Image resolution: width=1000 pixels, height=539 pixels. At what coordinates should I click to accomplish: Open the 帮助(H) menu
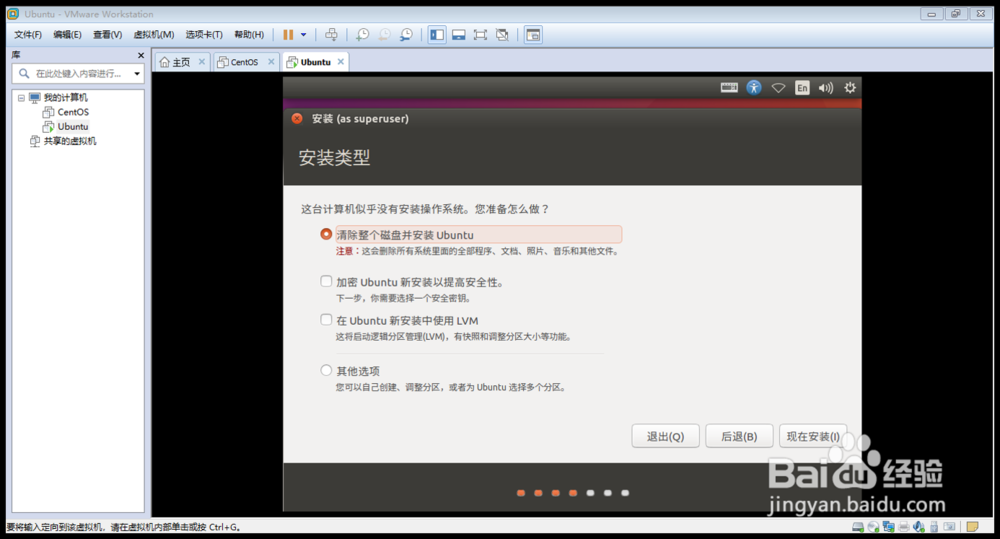249,34
